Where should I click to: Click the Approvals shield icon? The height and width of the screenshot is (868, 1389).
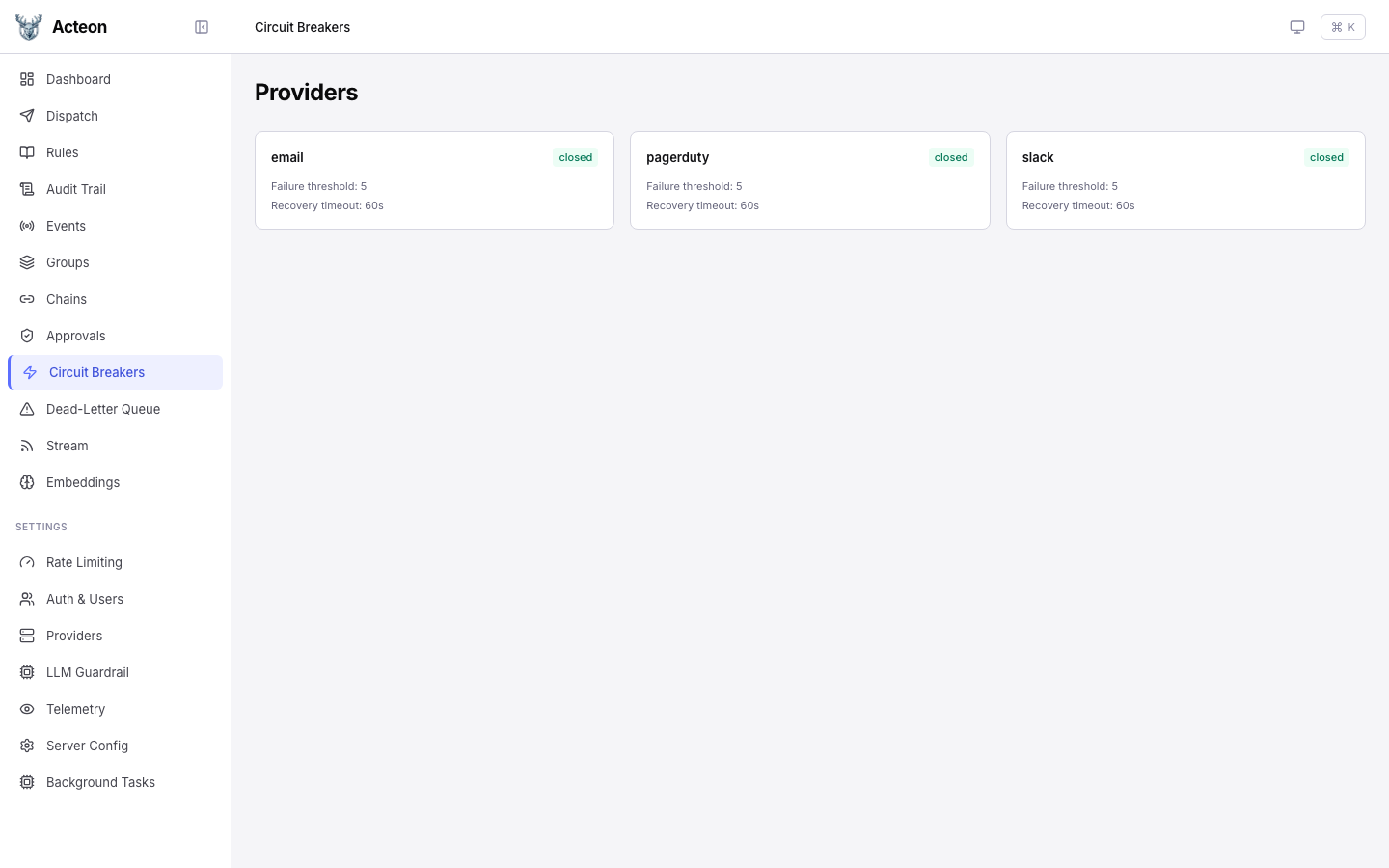click(27, 336)
